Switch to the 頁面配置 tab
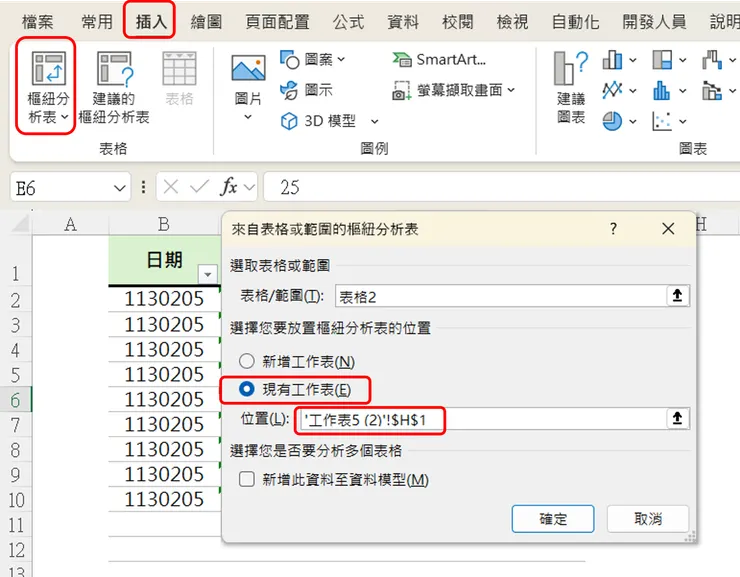740x577 pixels. tap(277, 22)
